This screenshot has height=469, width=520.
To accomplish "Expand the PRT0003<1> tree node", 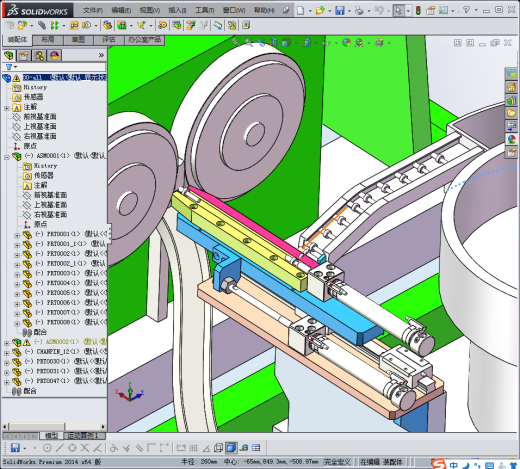I will click(x=17, y=275).
